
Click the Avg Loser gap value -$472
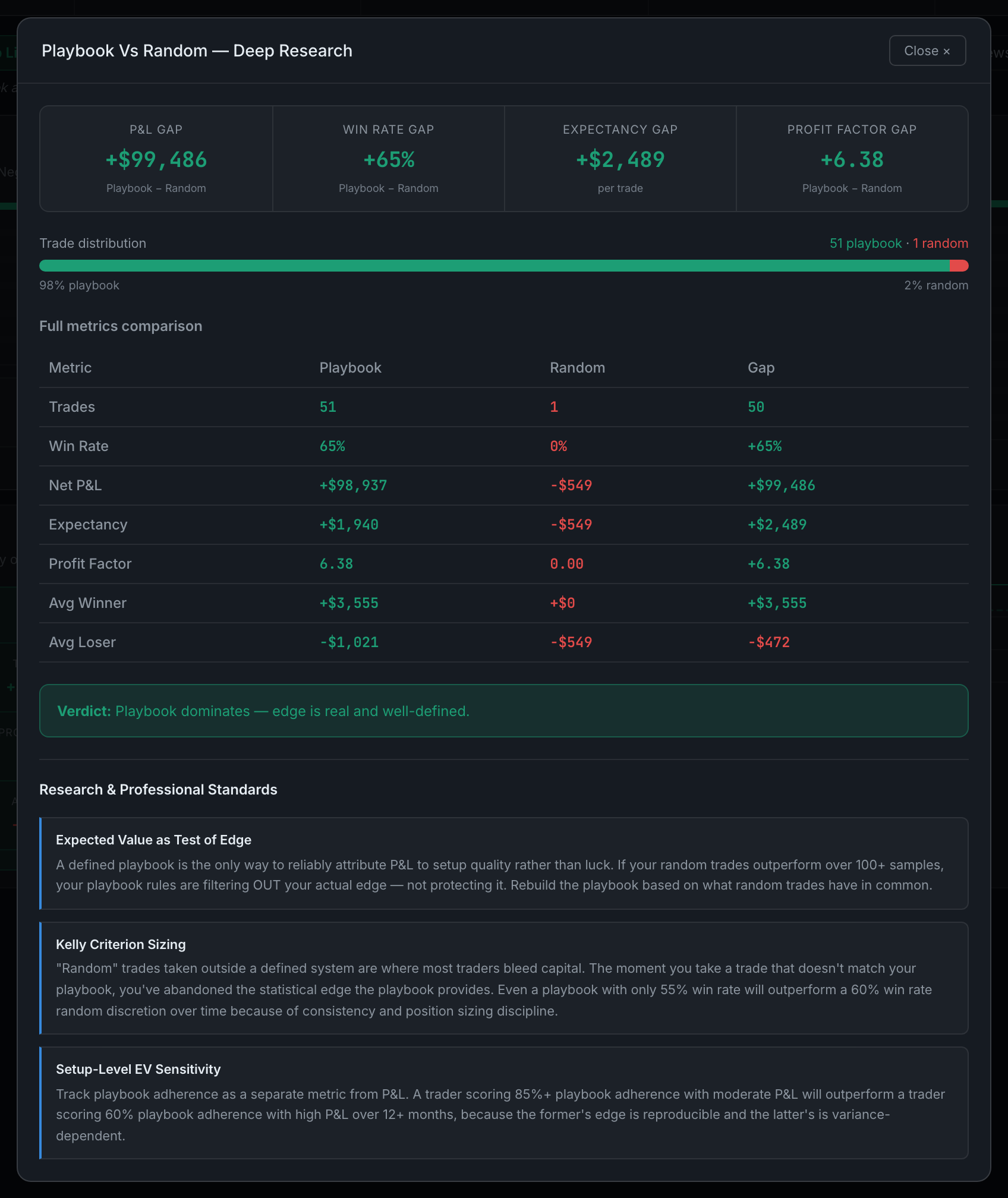click(x=768, y=642)
